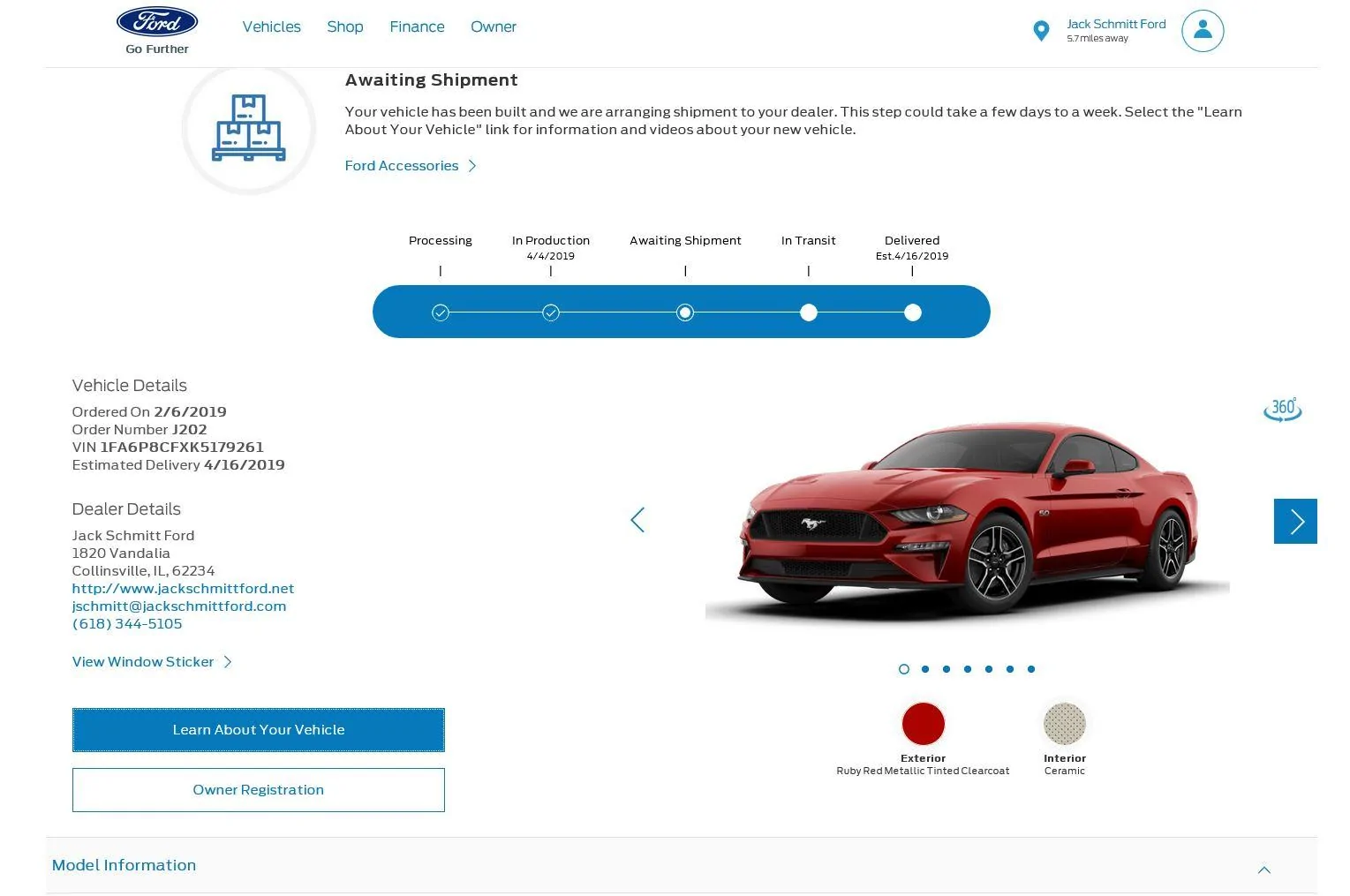This screenshot has height=896, width=1350.
Task: Click the Awaiting Shipment step marker
Action: pos(685,312)
